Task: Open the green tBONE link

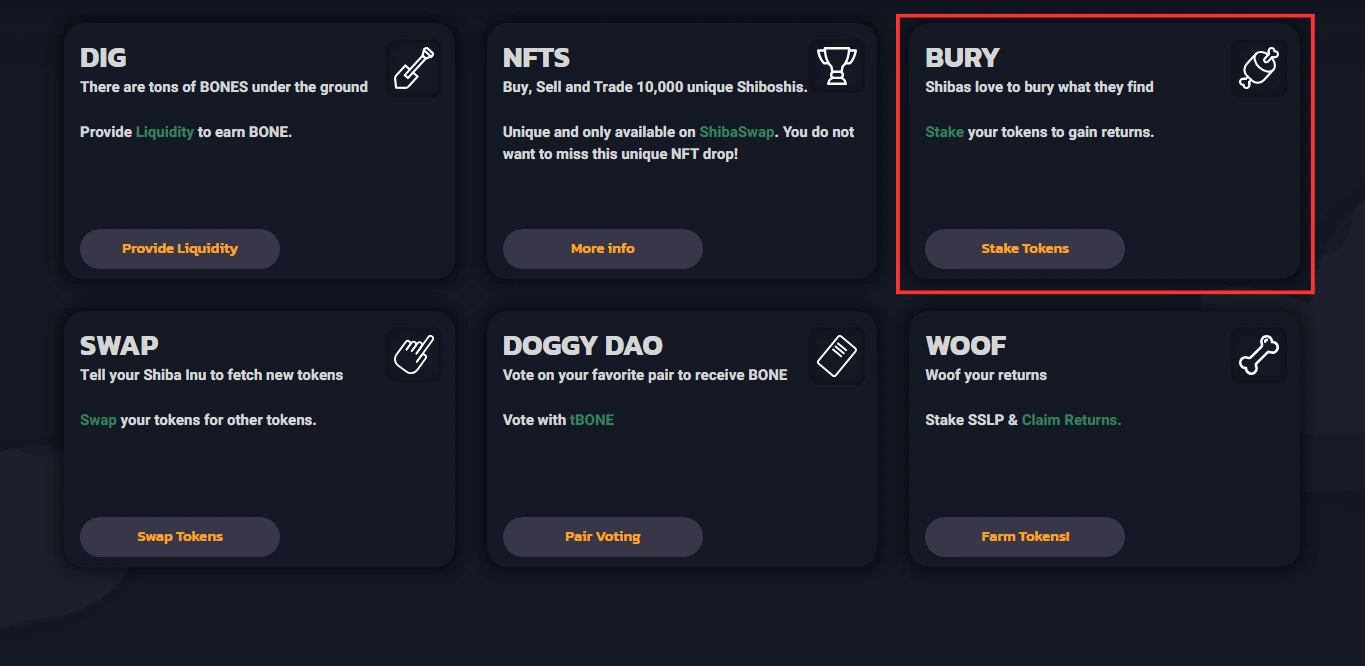Action: coord(592,420)
